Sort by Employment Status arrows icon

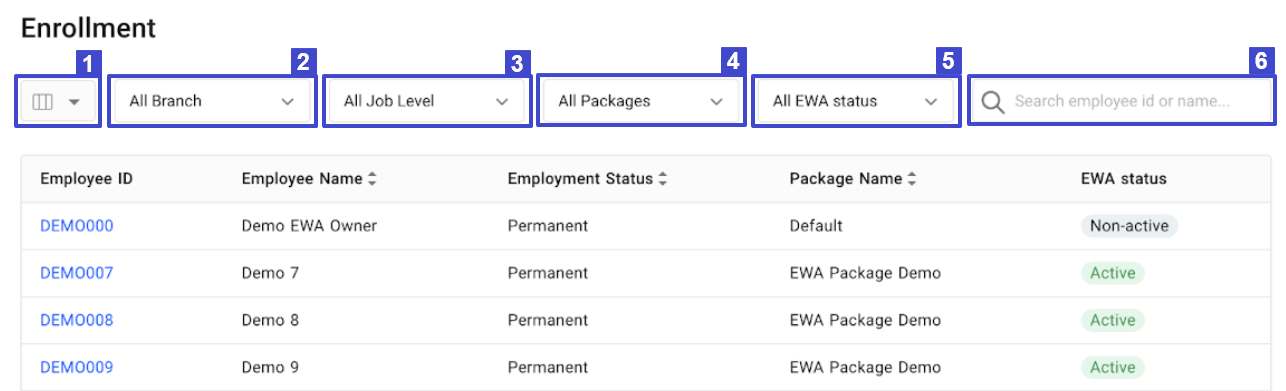tap(662, 179)
